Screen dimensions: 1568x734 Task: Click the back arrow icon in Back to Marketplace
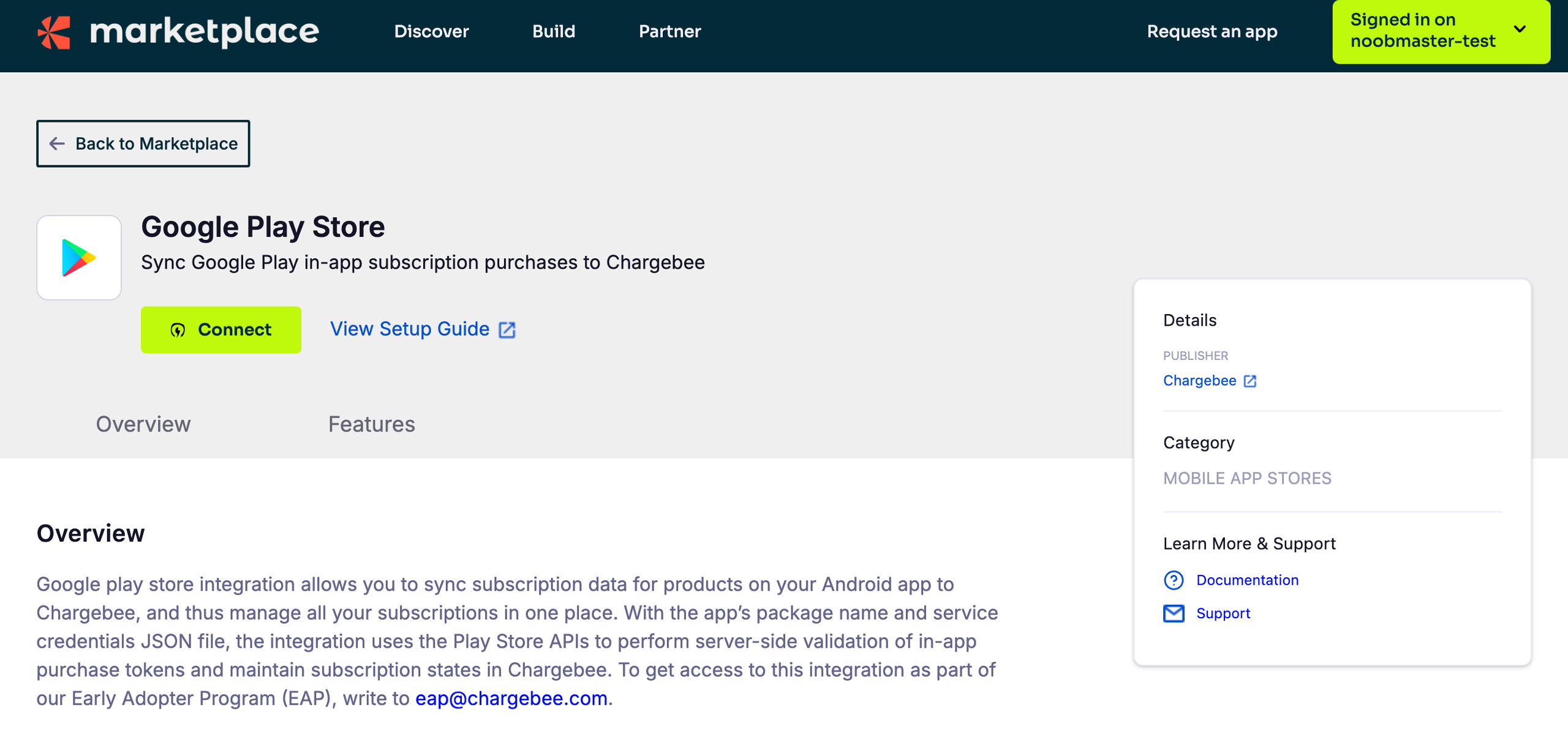[x=57, y=144]
